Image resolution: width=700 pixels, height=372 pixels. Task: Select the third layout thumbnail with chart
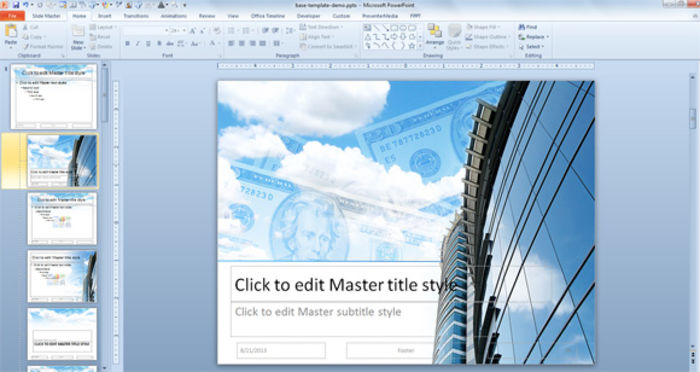(62, 219)
